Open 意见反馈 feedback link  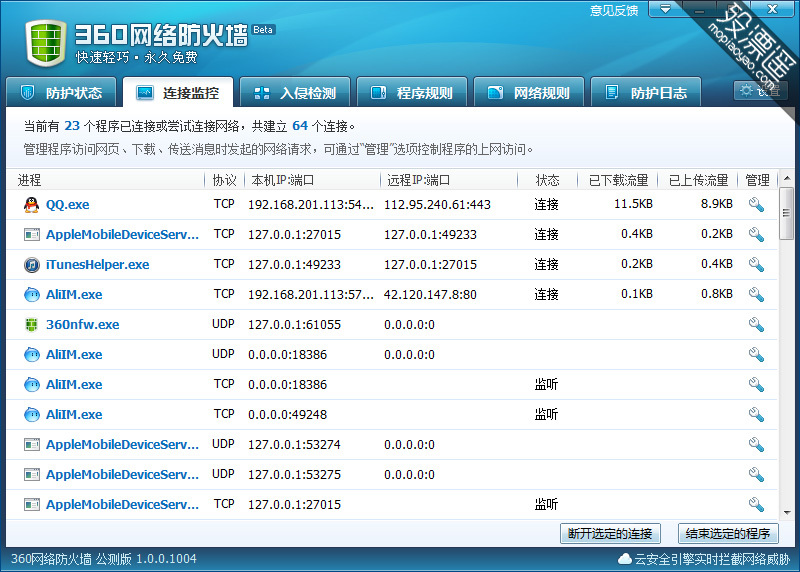(614, 10)
